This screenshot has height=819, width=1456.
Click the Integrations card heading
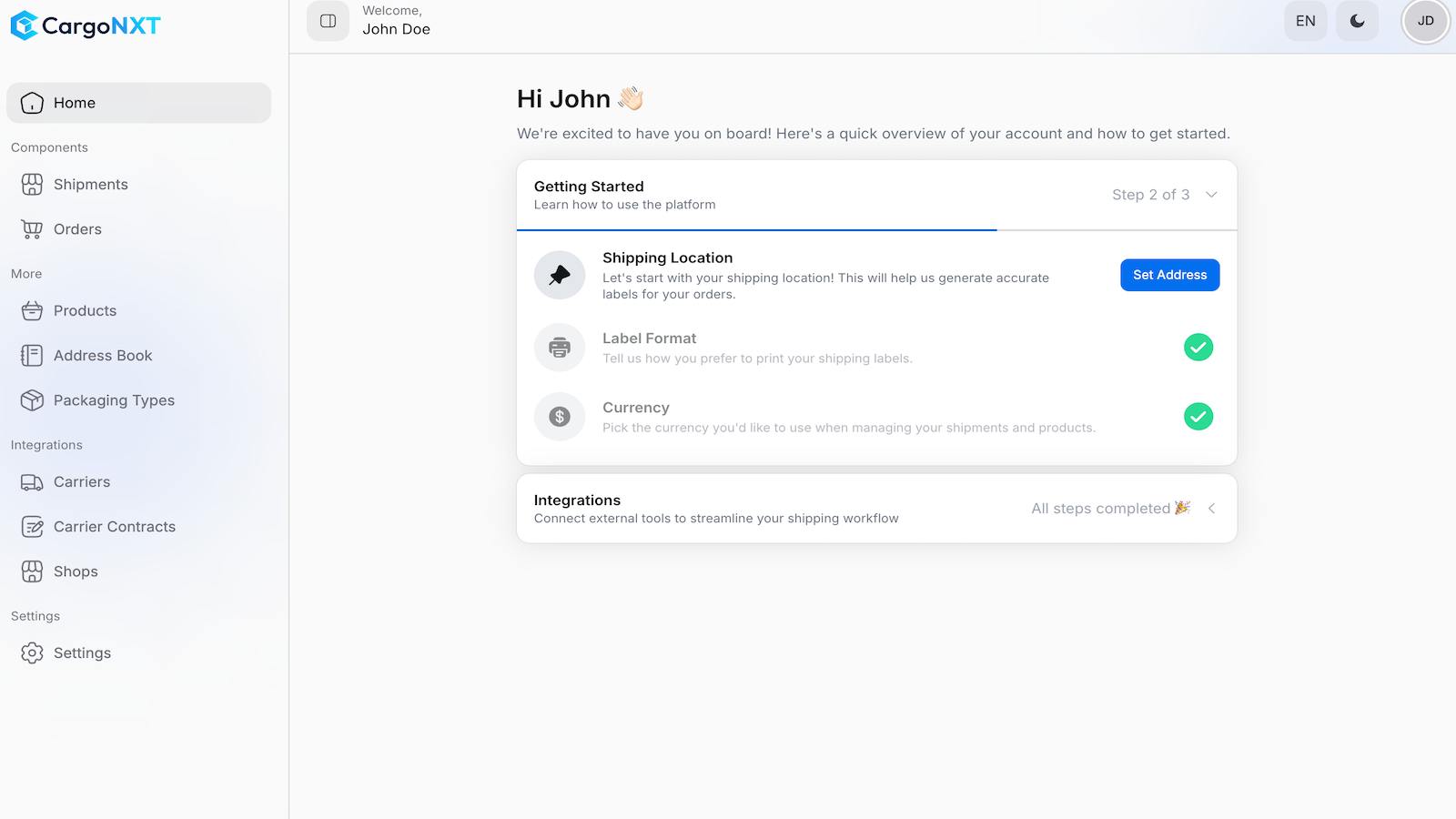pyautogui.click(x=577, y=500)
